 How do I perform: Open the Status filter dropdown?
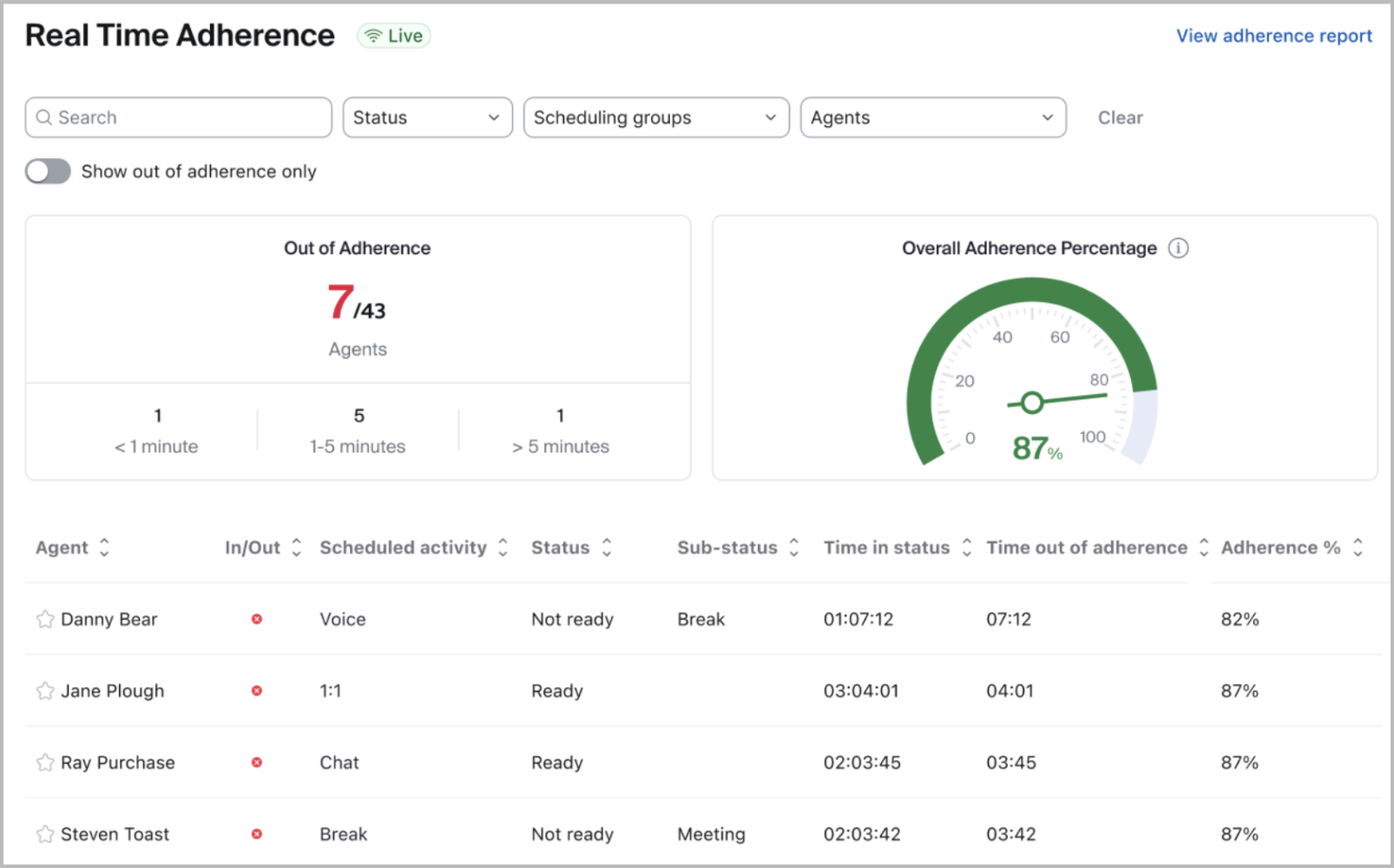point(427,118)
